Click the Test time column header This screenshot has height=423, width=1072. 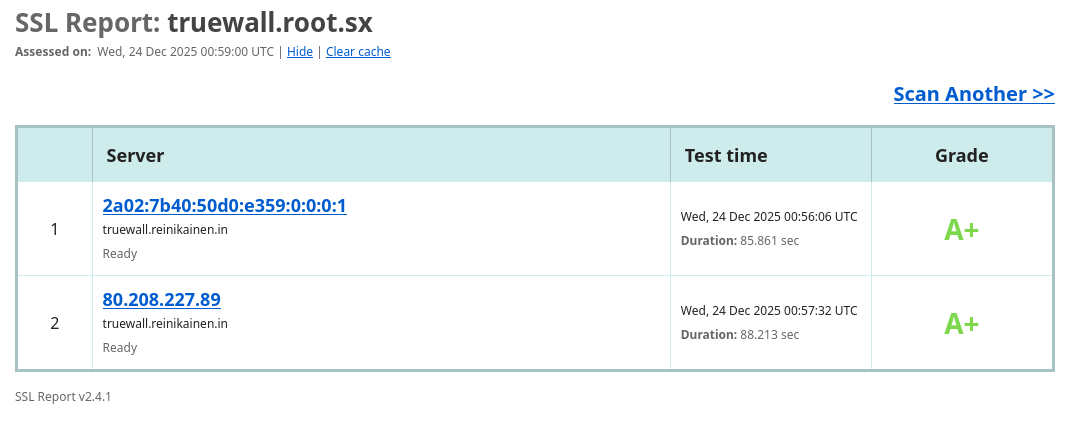pos(726,155)
